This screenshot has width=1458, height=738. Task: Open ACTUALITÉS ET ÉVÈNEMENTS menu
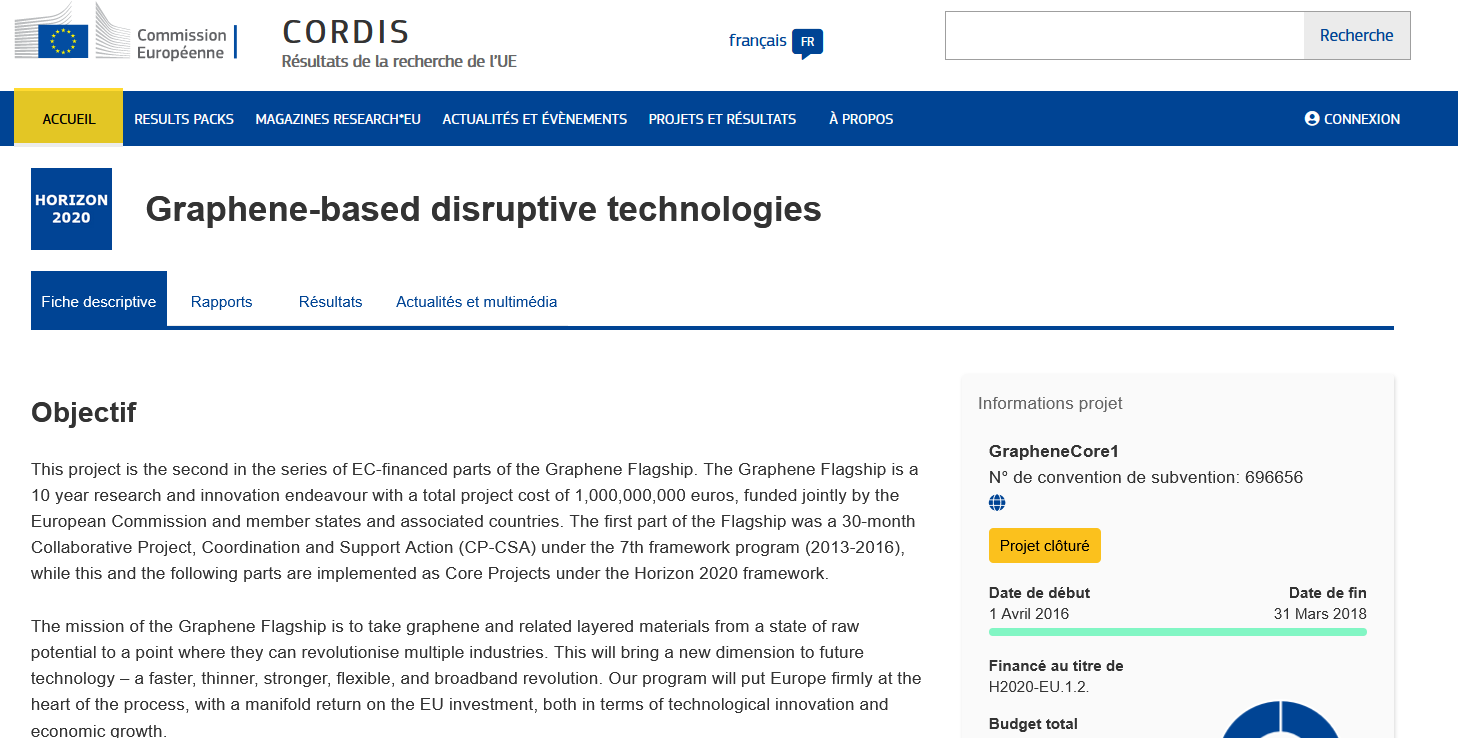(x=535, y=119)
